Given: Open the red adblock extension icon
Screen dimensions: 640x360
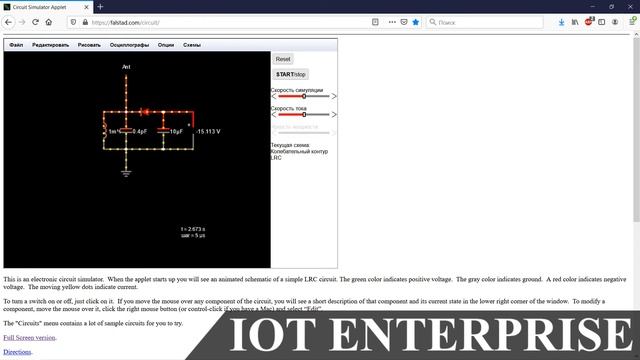Looking at the screenshot, I should click(589, 22).
